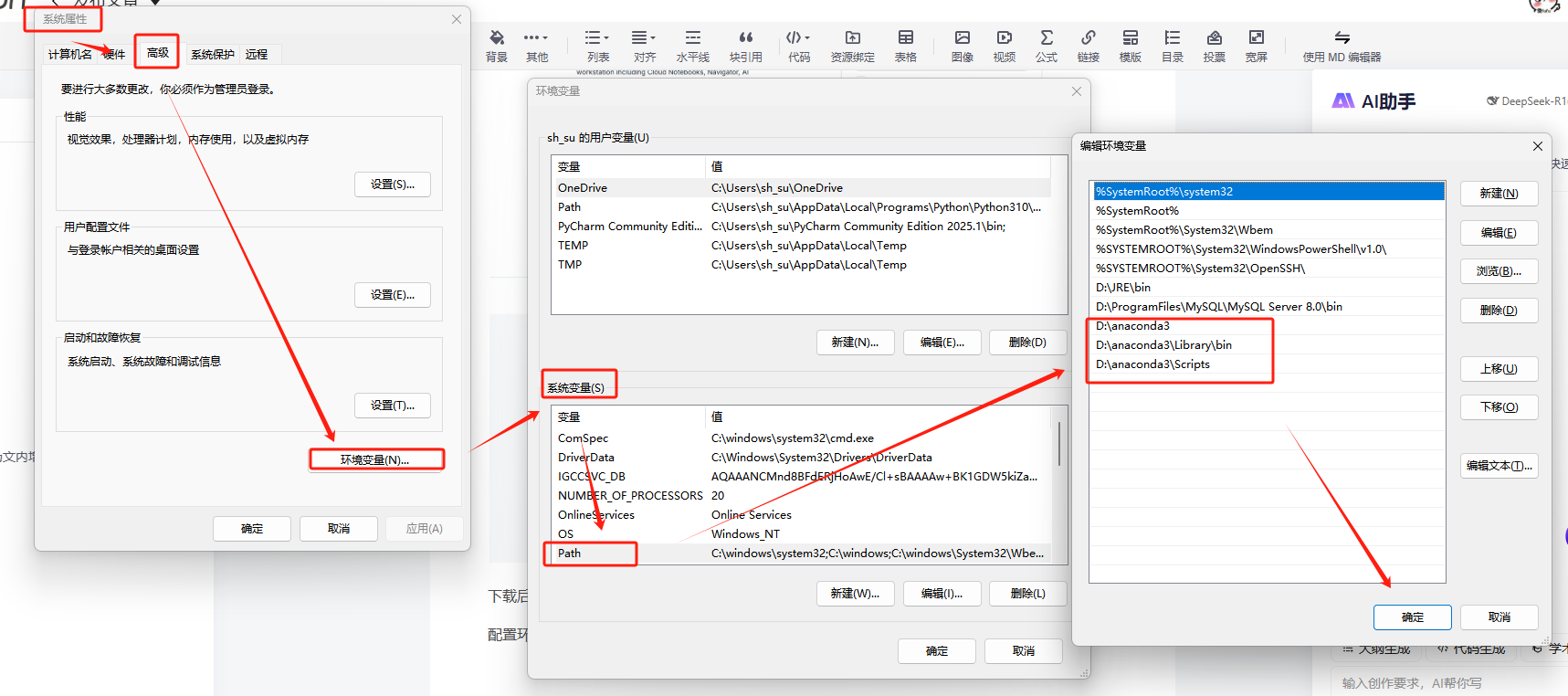Click the AI助手 logo
This screenshot has width=1568, height=696.
click(x=1373, y=101)
